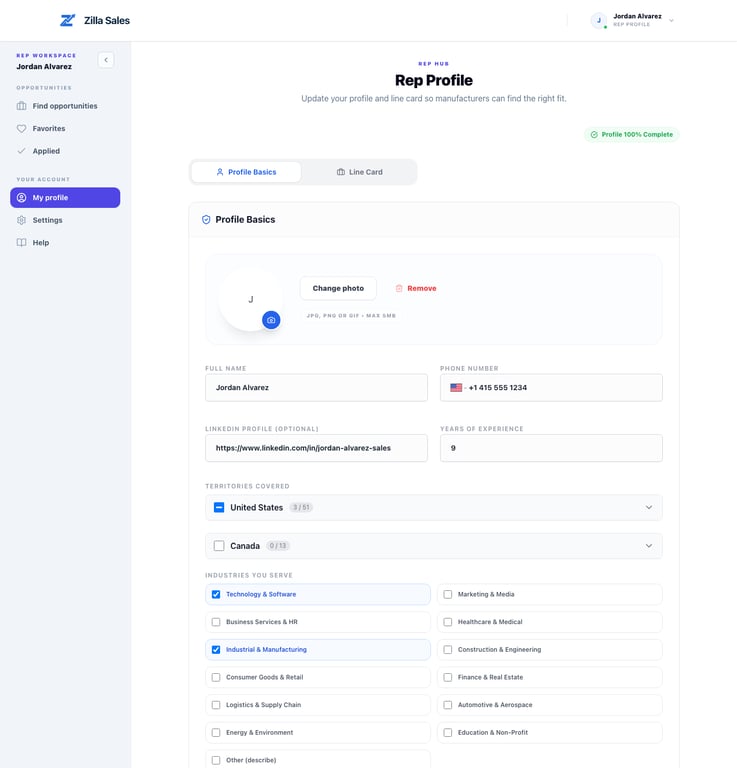Click the Zilla Sales brand name
This screenshot has height=768, width=737.
click(107, 21)
